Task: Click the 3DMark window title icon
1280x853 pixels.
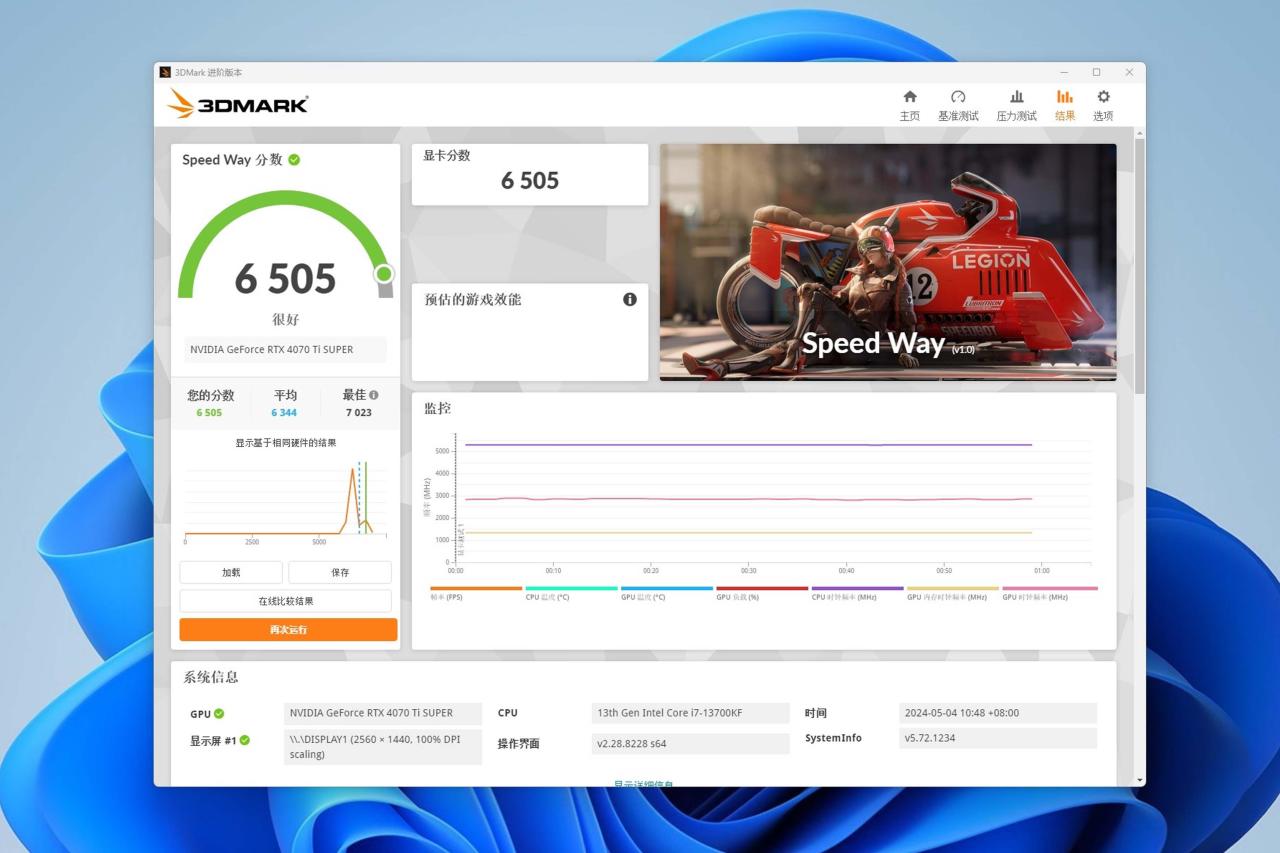Action: [x=165, y=72]
